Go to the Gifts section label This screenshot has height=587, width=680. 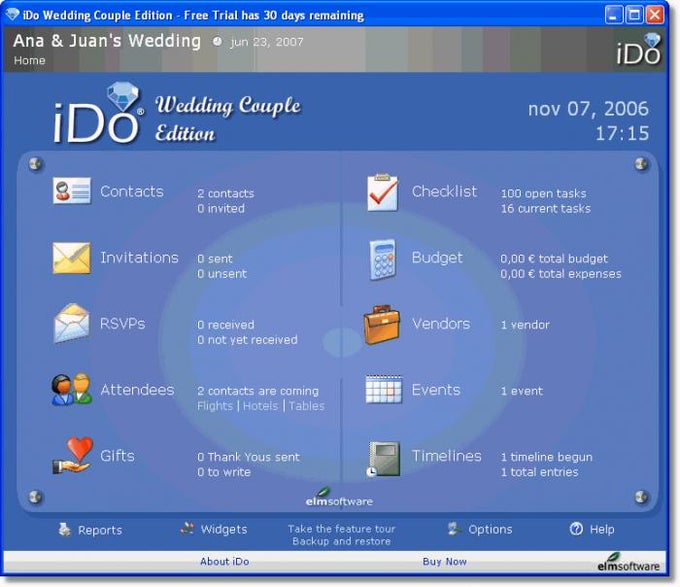pos(117,455)
